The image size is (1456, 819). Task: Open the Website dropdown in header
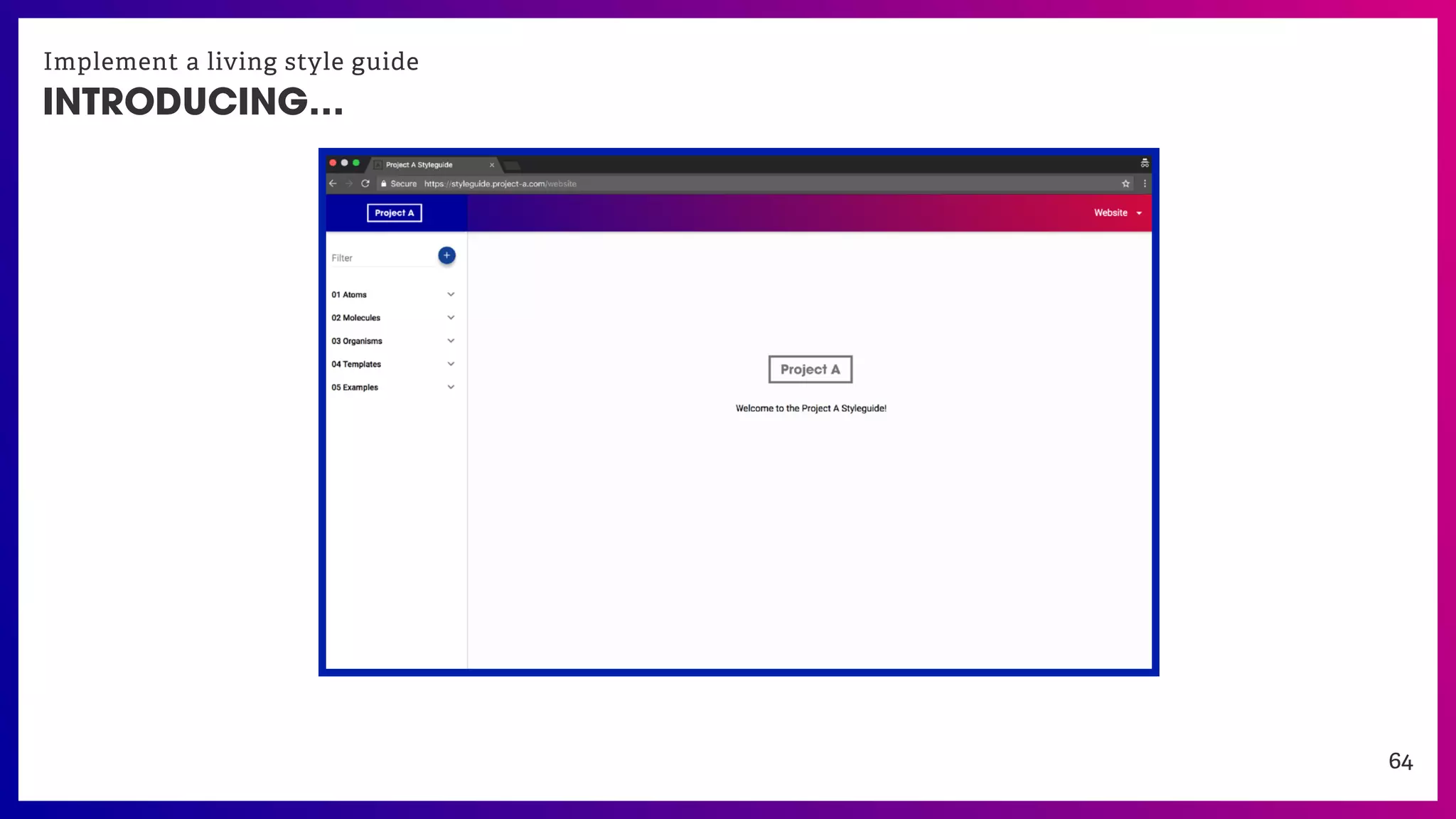tap(1118, 213)
